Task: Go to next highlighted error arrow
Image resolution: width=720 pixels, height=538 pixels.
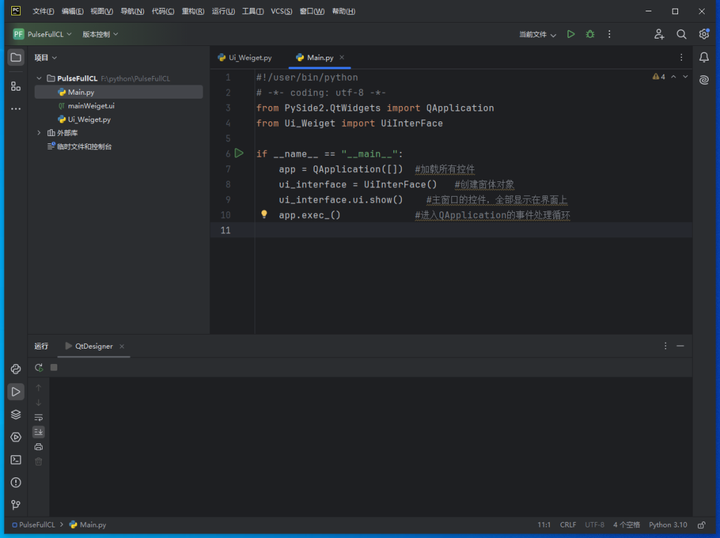Action: (686, 77)
